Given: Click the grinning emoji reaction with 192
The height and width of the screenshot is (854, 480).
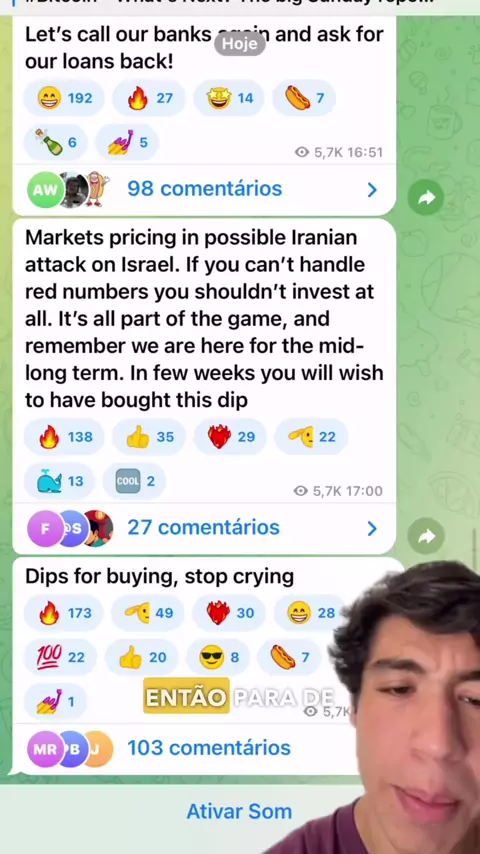Looking at the screenshot, I should (x=64, y=99).
